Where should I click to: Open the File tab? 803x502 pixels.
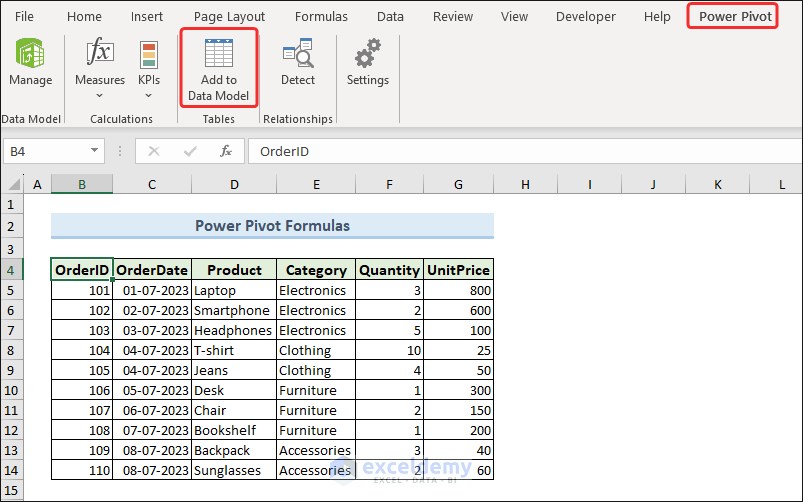[x=24, y=17]
